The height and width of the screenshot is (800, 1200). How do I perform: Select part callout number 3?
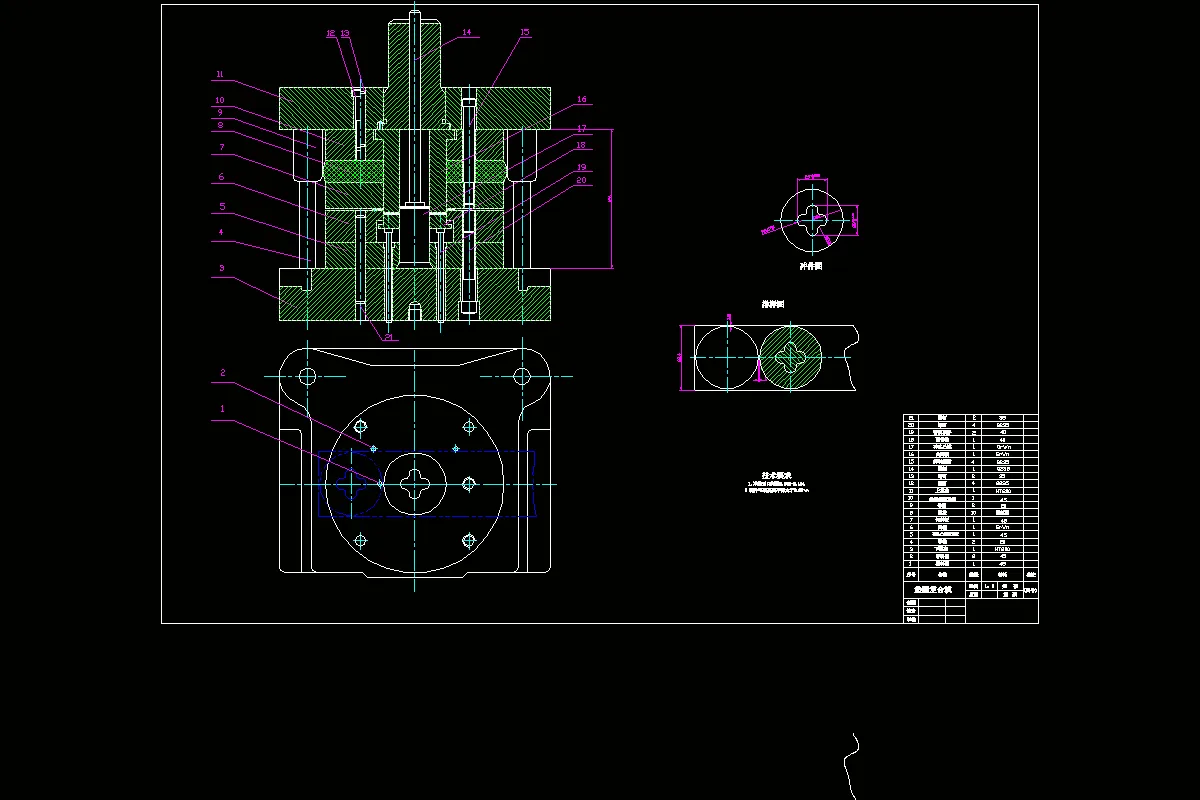222,268
